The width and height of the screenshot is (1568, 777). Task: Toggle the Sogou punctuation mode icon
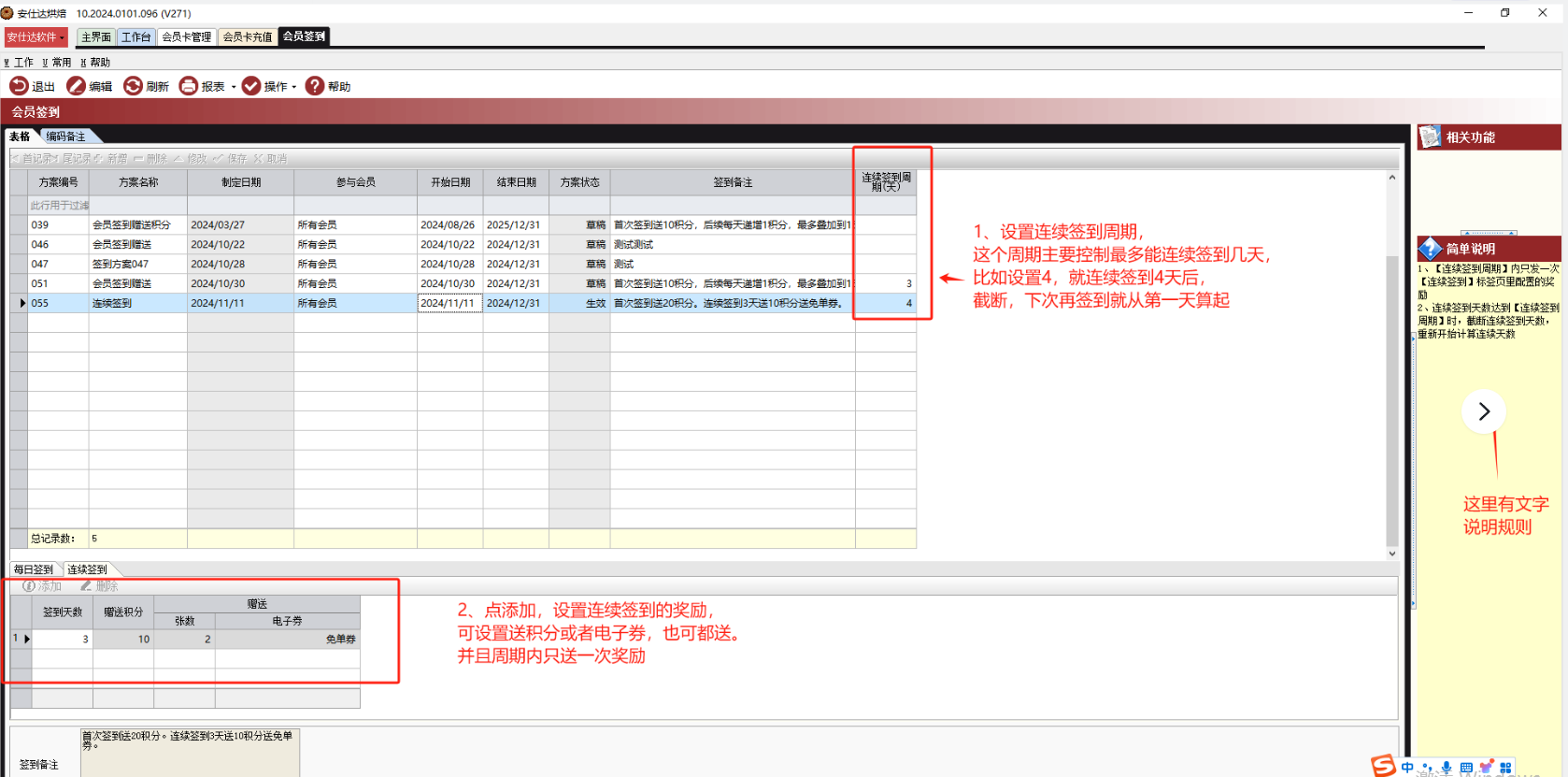coord(1427,770)
